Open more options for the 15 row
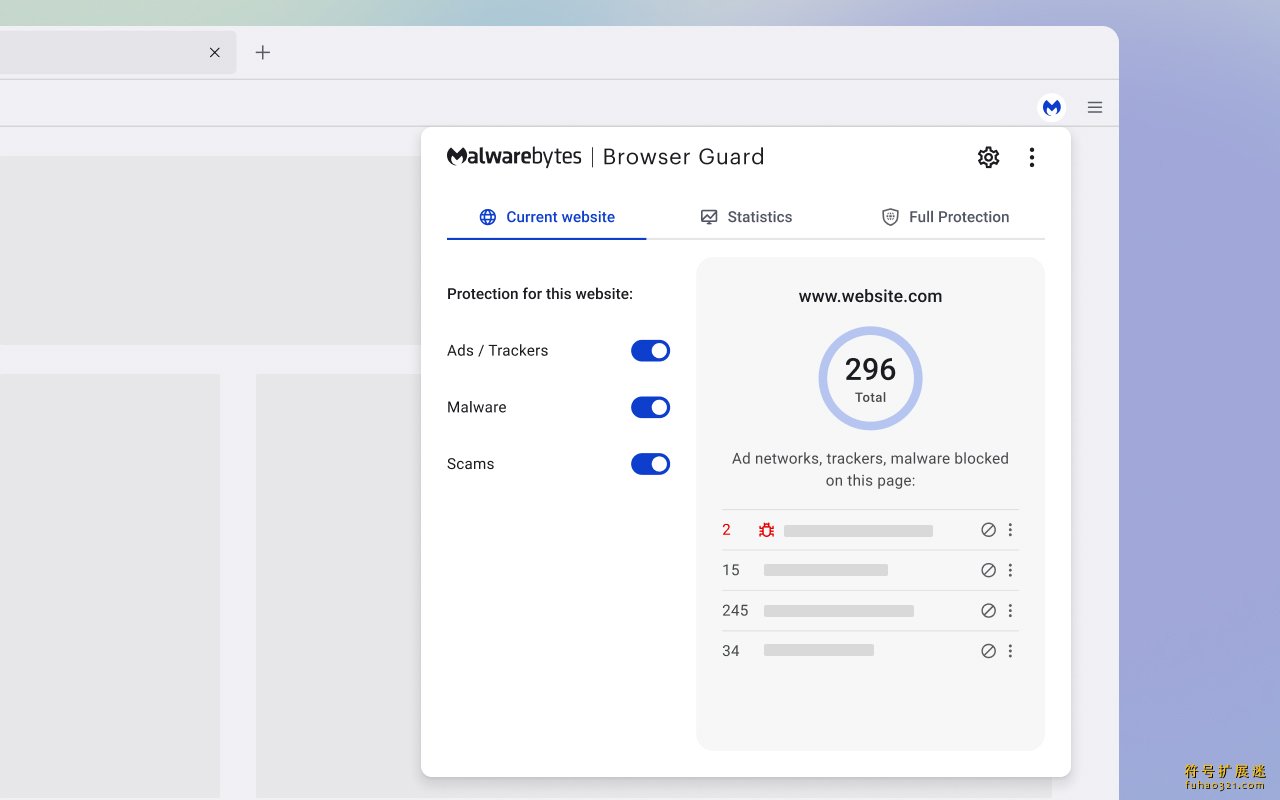1280x800 pixels. pyautogui.click(x=1010, y=570)
